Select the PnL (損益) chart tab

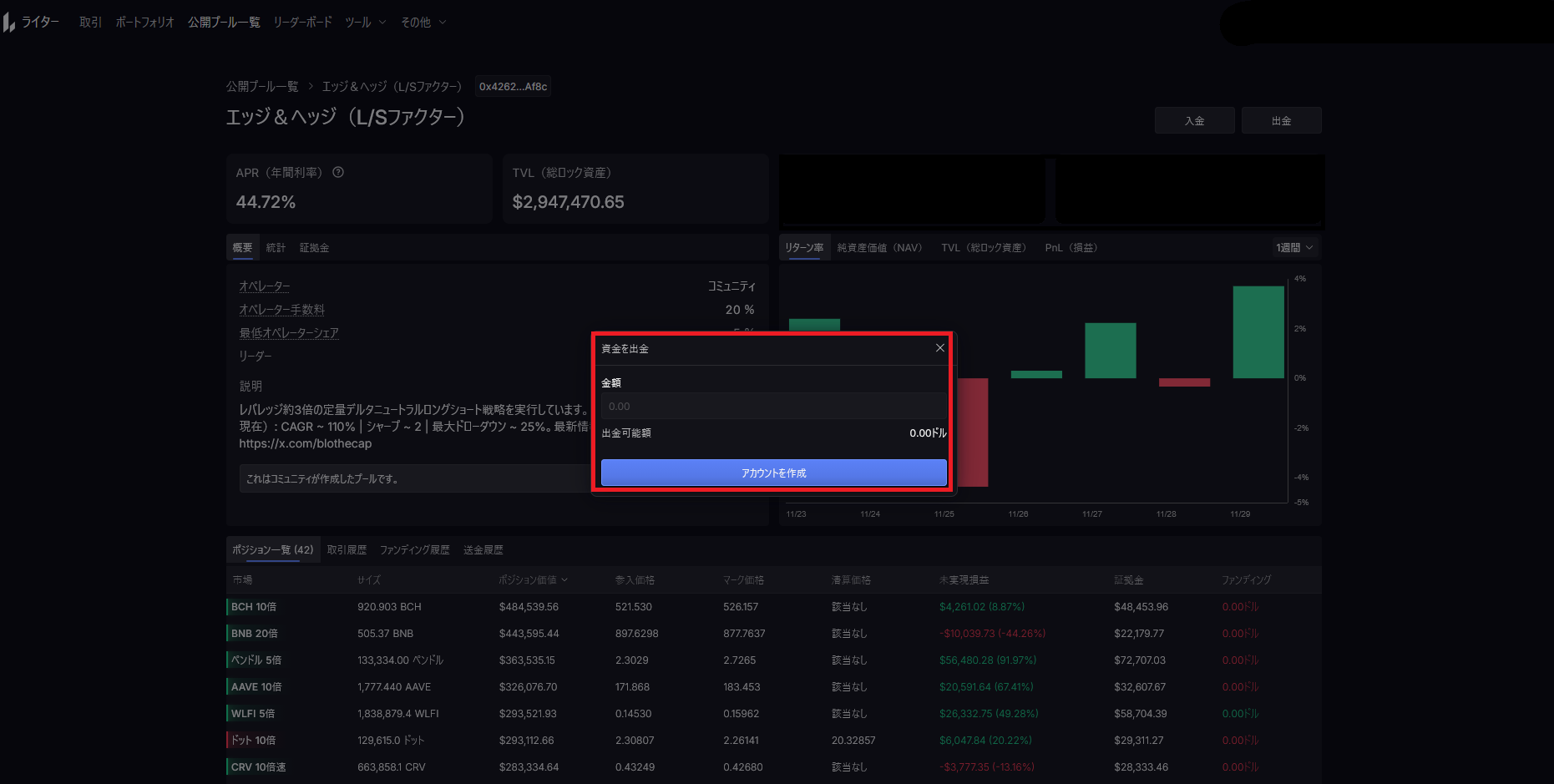(x=1071, y=248)
